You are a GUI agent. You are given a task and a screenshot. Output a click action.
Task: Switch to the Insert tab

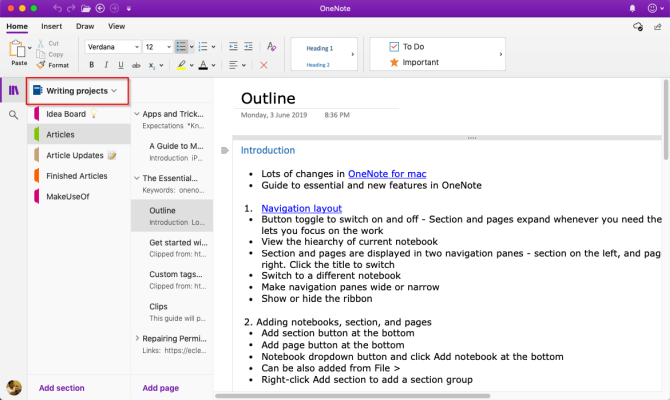pyautogui.click(x=52, y=26)
